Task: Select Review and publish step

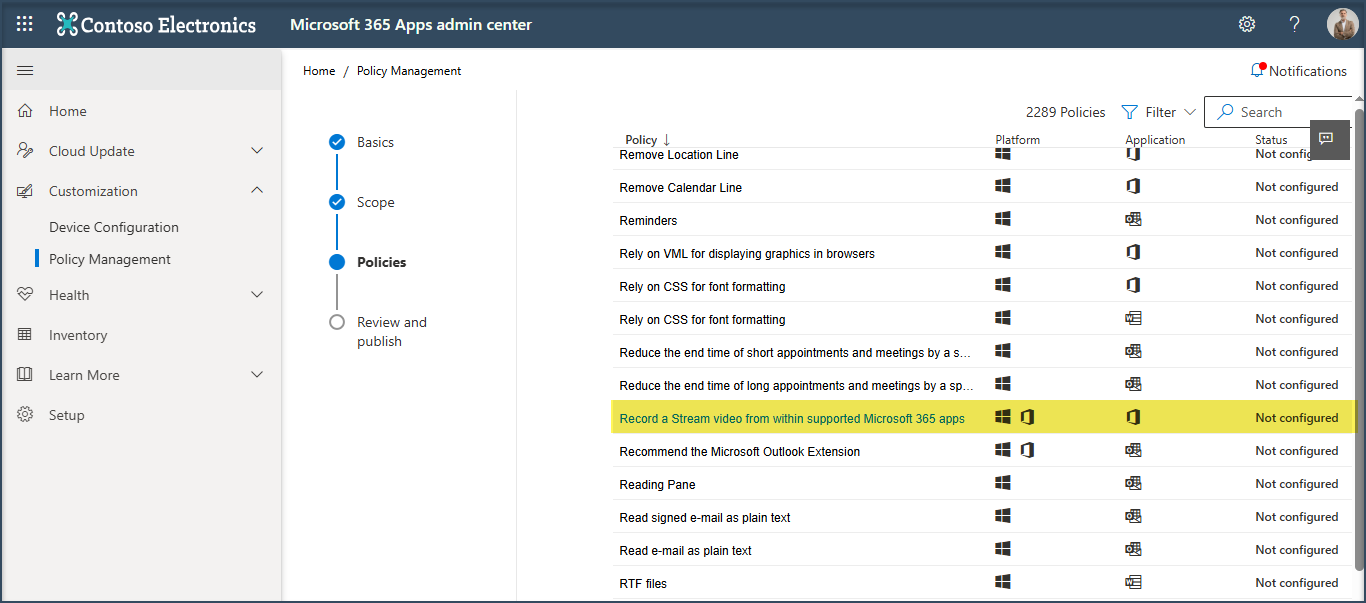Action: [391, 331]
